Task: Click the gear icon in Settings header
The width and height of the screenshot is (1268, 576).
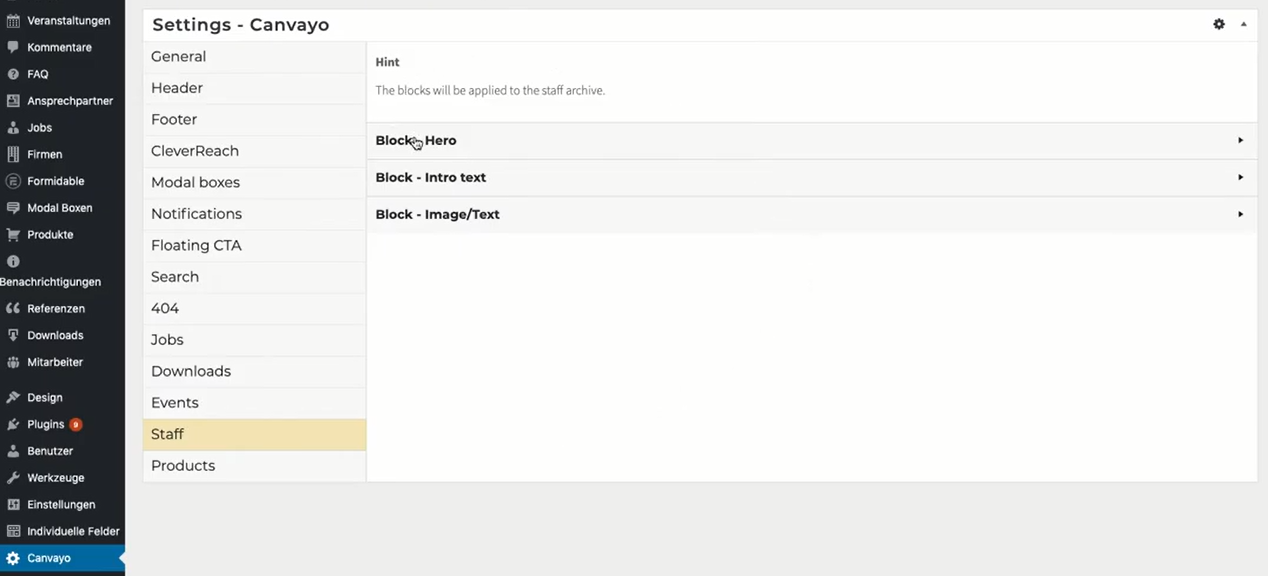Action: pos(1219,24)
